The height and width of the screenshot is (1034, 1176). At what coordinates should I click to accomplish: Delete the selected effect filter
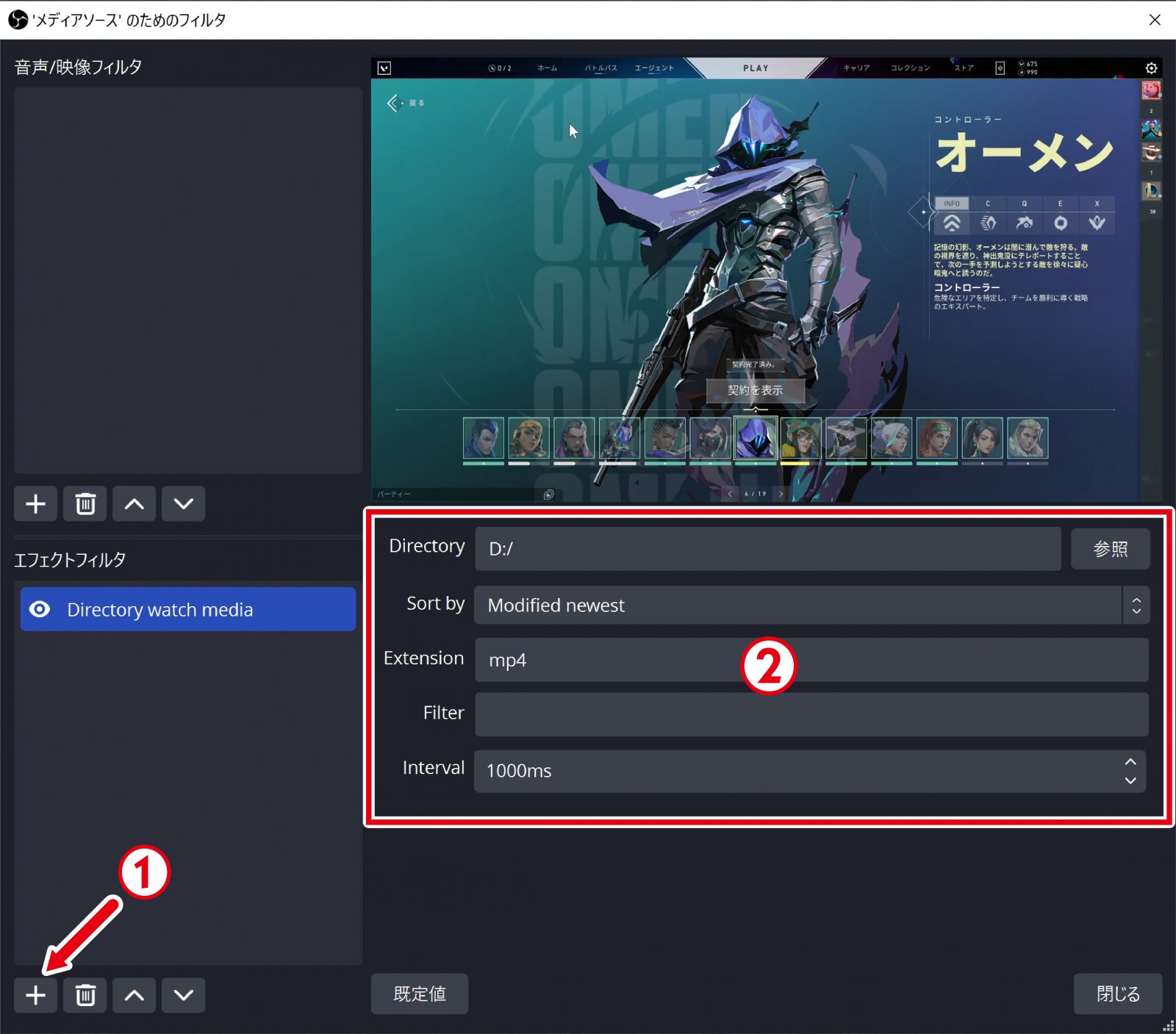(x=85, y=995)
